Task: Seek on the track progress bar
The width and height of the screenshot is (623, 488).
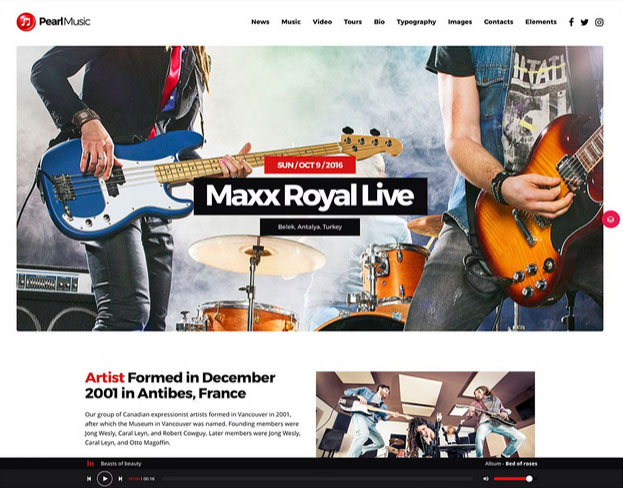Action: click(x=317, y=479)
